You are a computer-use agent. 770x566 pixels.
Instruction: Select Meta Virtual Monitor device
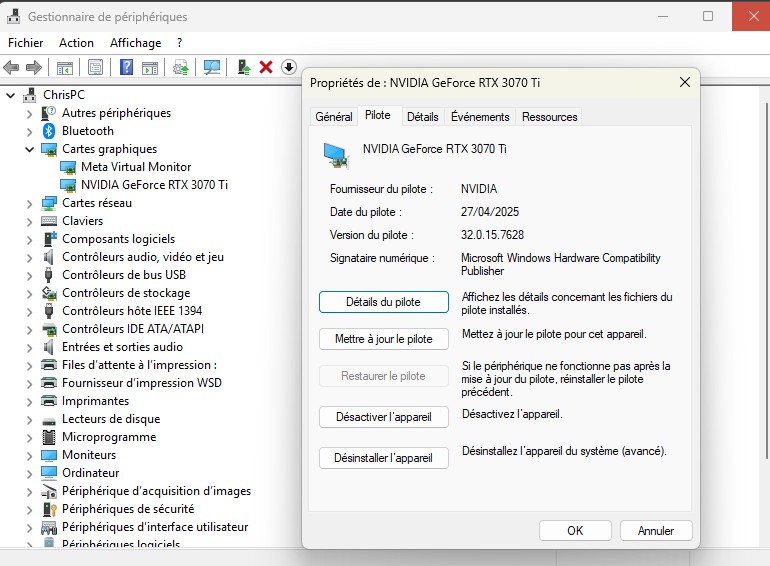pyautogui.click(x=136, y=167)
